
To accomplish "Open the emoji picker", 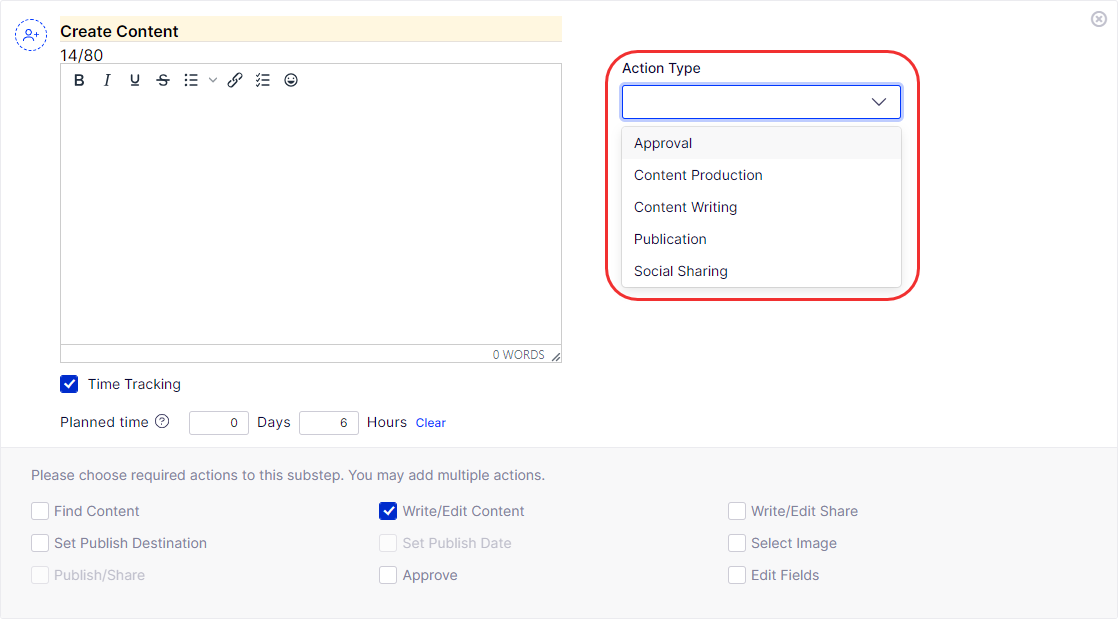I will 291,81.
